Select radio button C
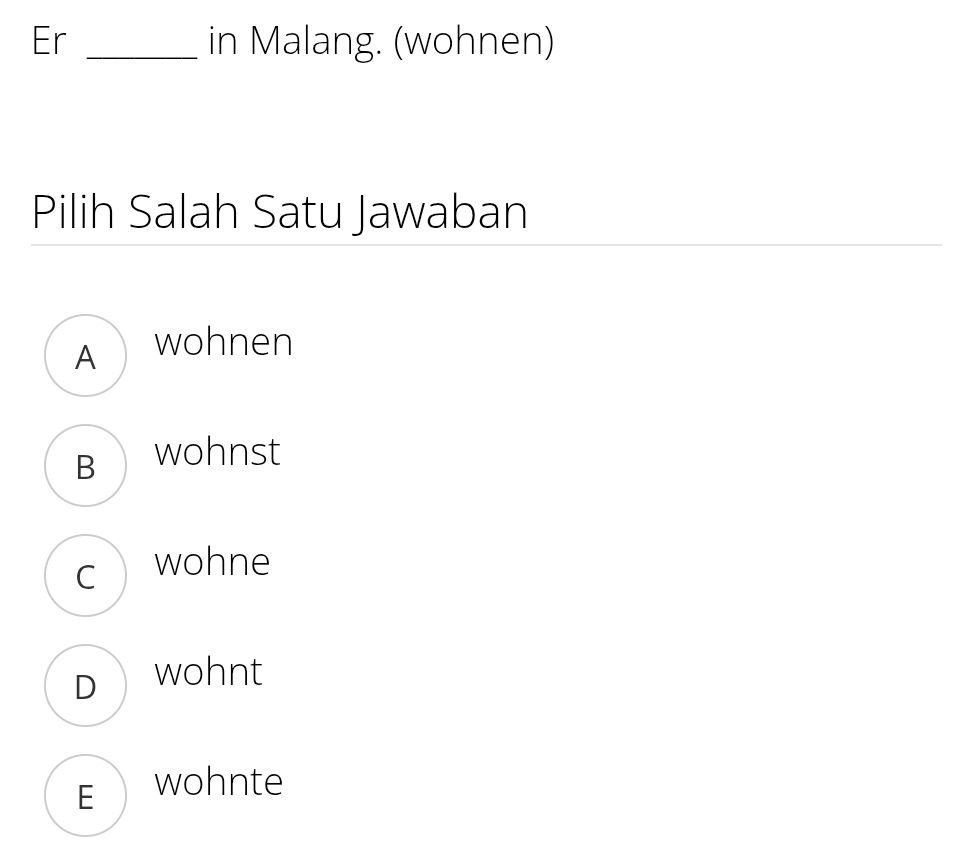 click(x=85, y=575)
